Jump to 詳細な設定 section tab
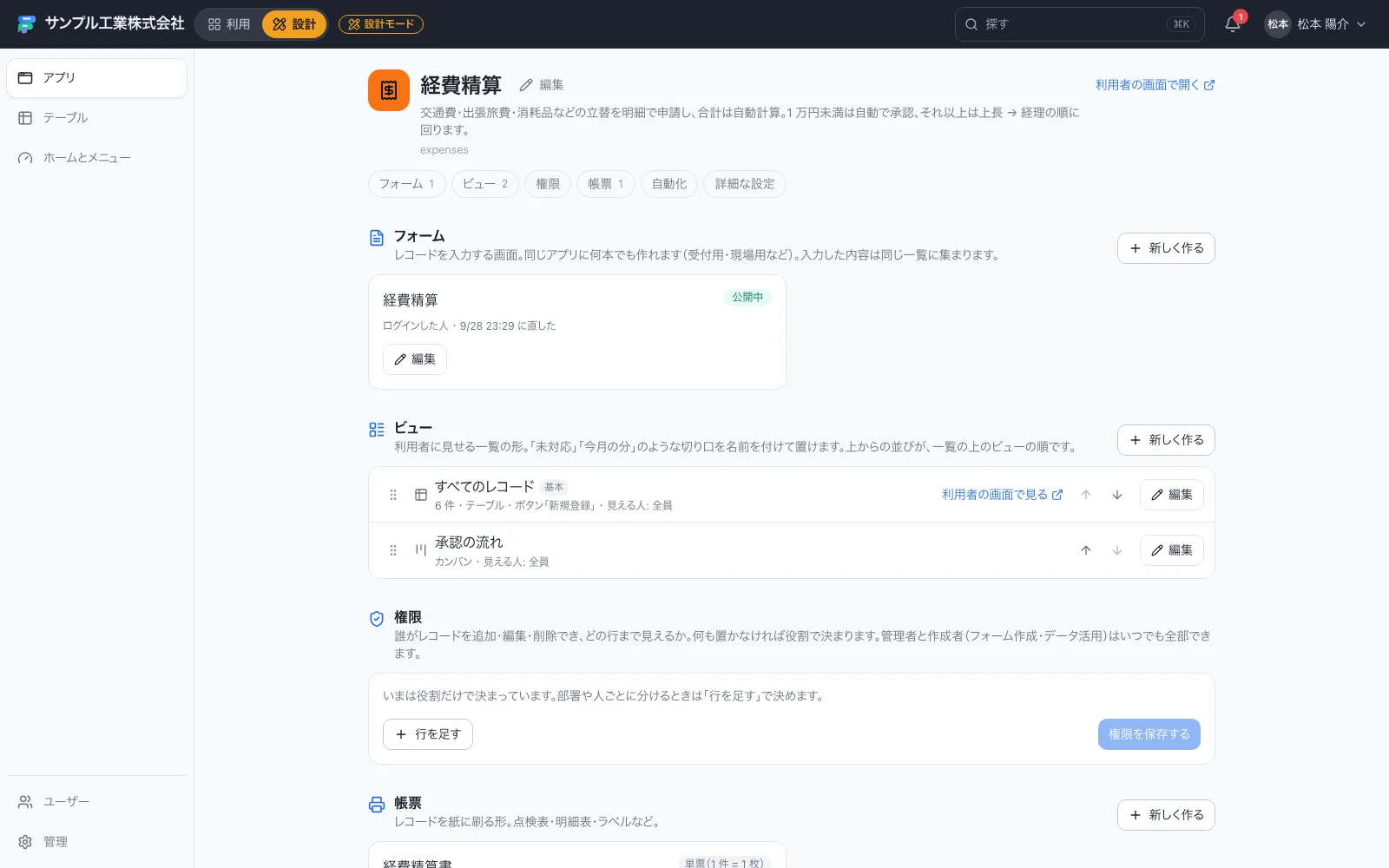Viewport: 1389px width, 868px height. [745, 184]
